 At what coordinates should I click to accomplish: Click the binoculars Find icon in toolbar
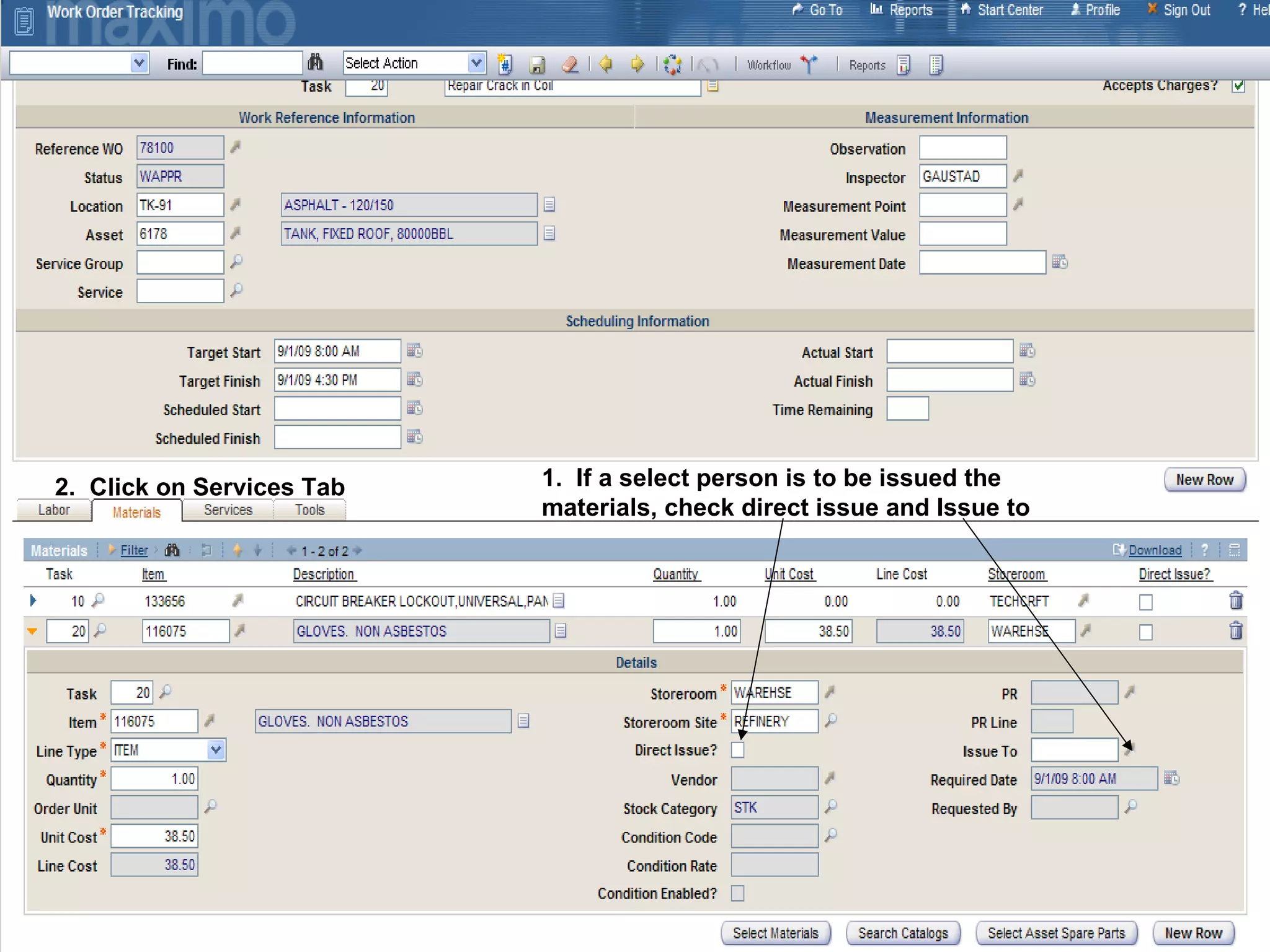[x=315, y=63]
